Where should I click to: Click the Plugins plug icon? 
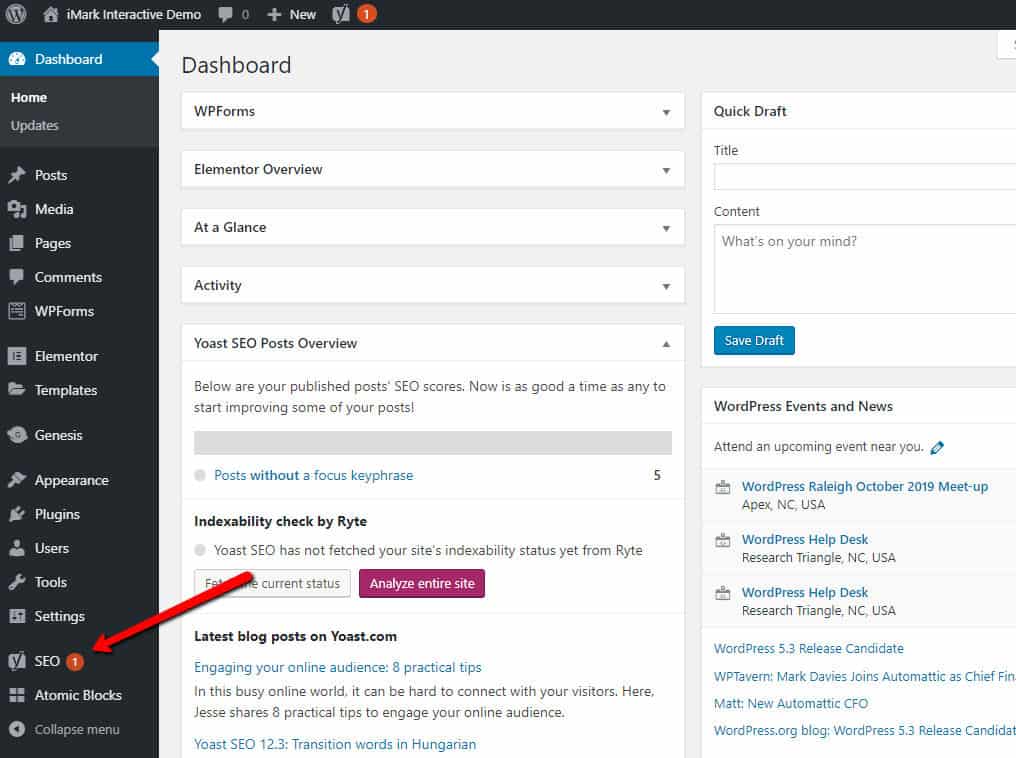(x=17, y=514)
